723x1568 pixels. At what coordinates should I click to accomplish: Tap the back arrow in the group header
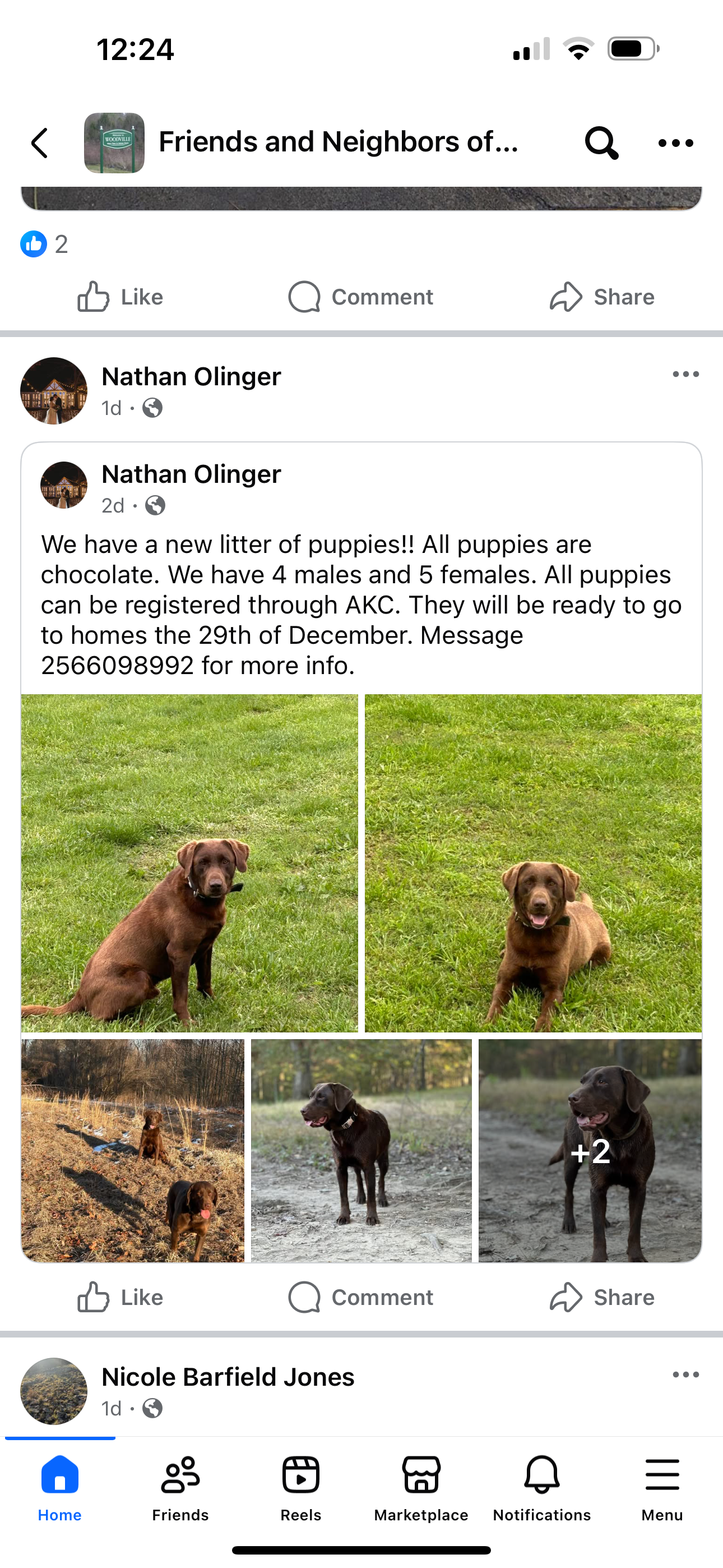click(40, 143)
